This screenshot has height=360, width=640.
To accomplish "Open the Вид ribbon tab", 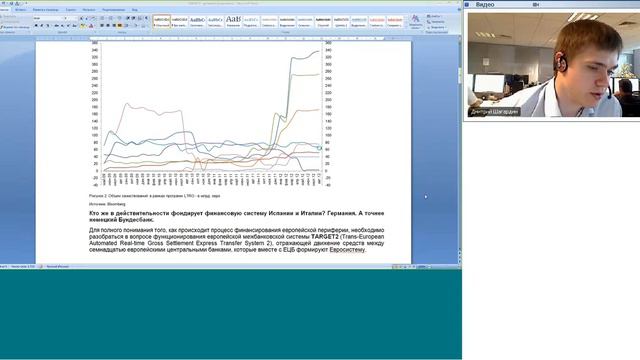I will 135,9.
